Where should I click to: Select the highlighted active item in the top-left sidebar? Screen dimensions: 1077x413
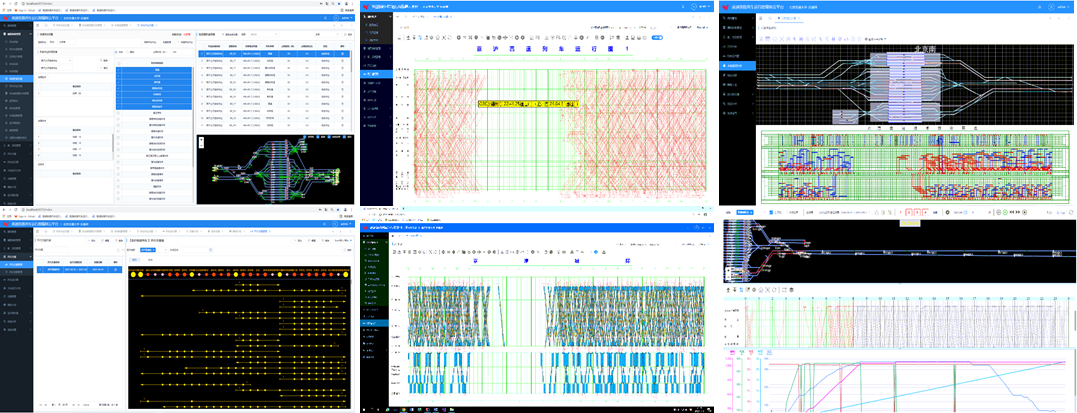(x=17, y=79)
